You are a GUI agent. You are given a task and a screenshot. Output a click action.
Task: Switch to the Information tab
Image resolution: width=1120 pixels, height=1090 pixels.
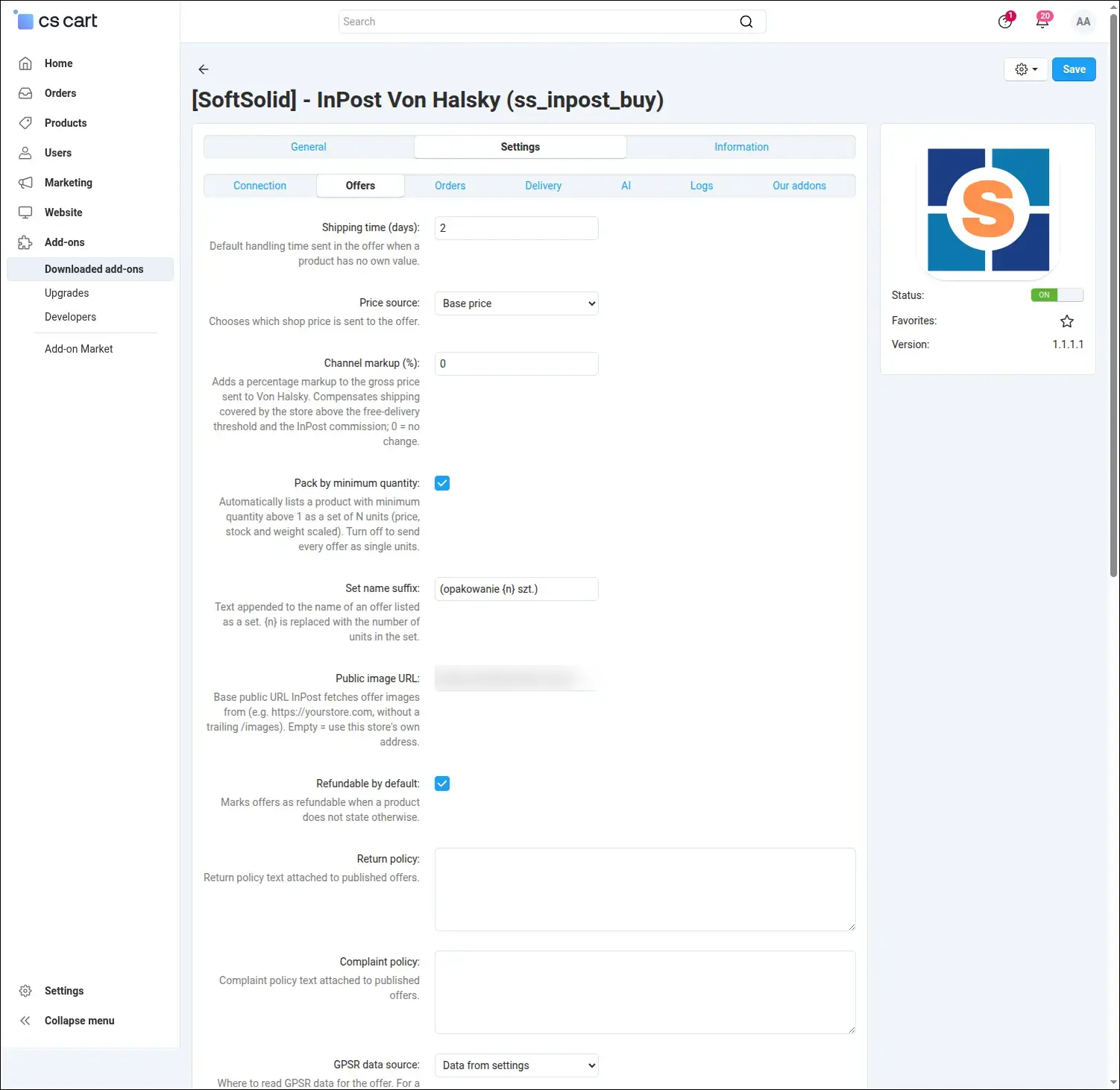[x=741, y=147]
